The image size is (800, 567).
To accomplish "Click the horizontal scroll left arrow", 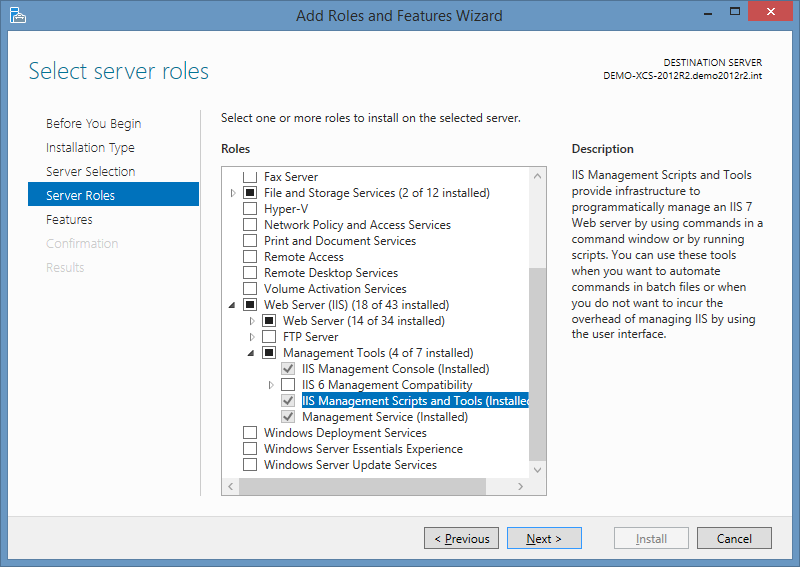I will [x=231, y=486].
